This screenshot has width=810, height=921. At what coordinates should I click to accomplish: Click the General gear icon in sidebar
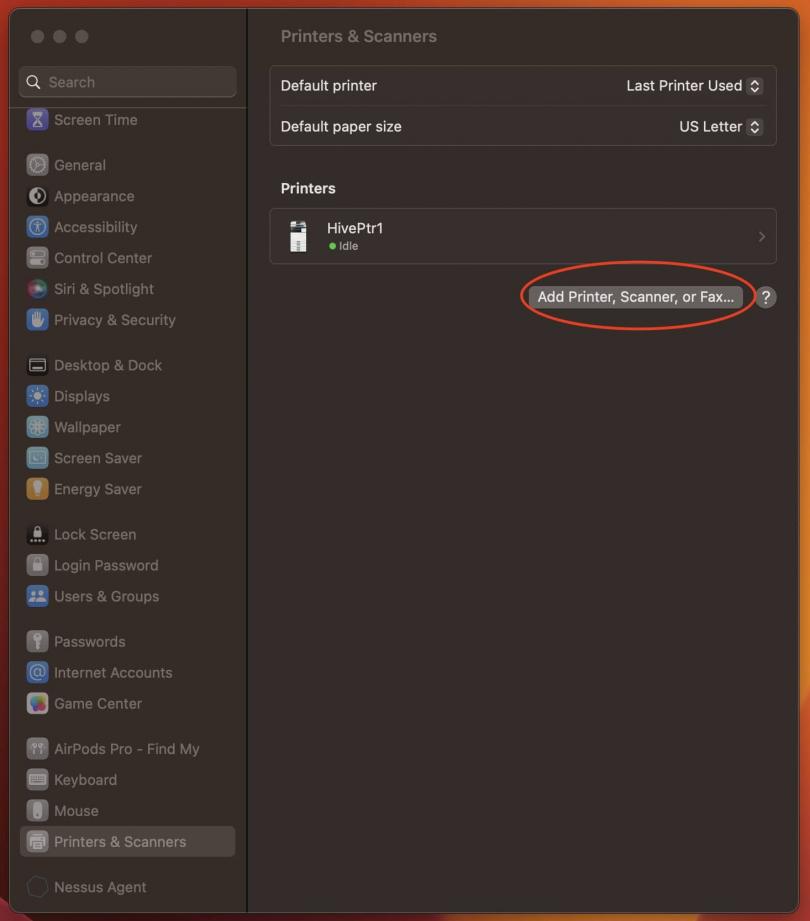(37, 165)
